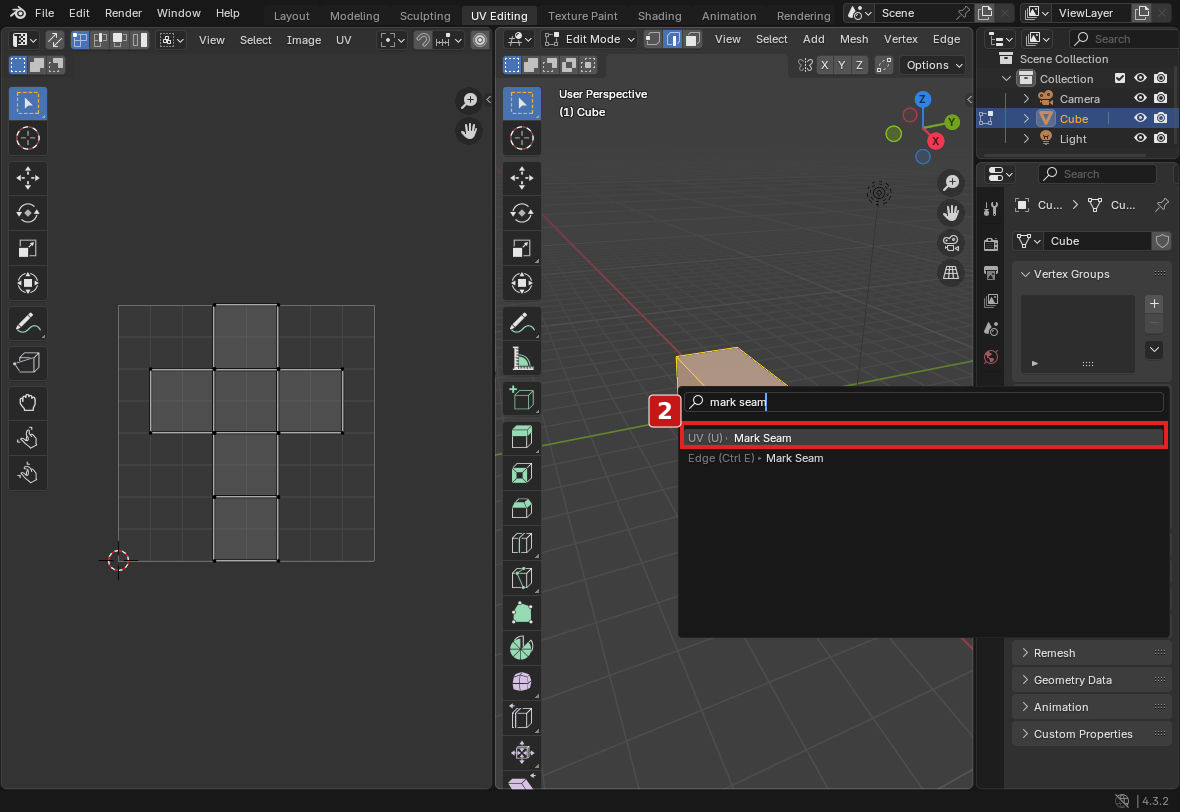This screenshot has width=1180, height=812.
Task: Activate the Inset Faces tool
Action: (x=522, y=473)
